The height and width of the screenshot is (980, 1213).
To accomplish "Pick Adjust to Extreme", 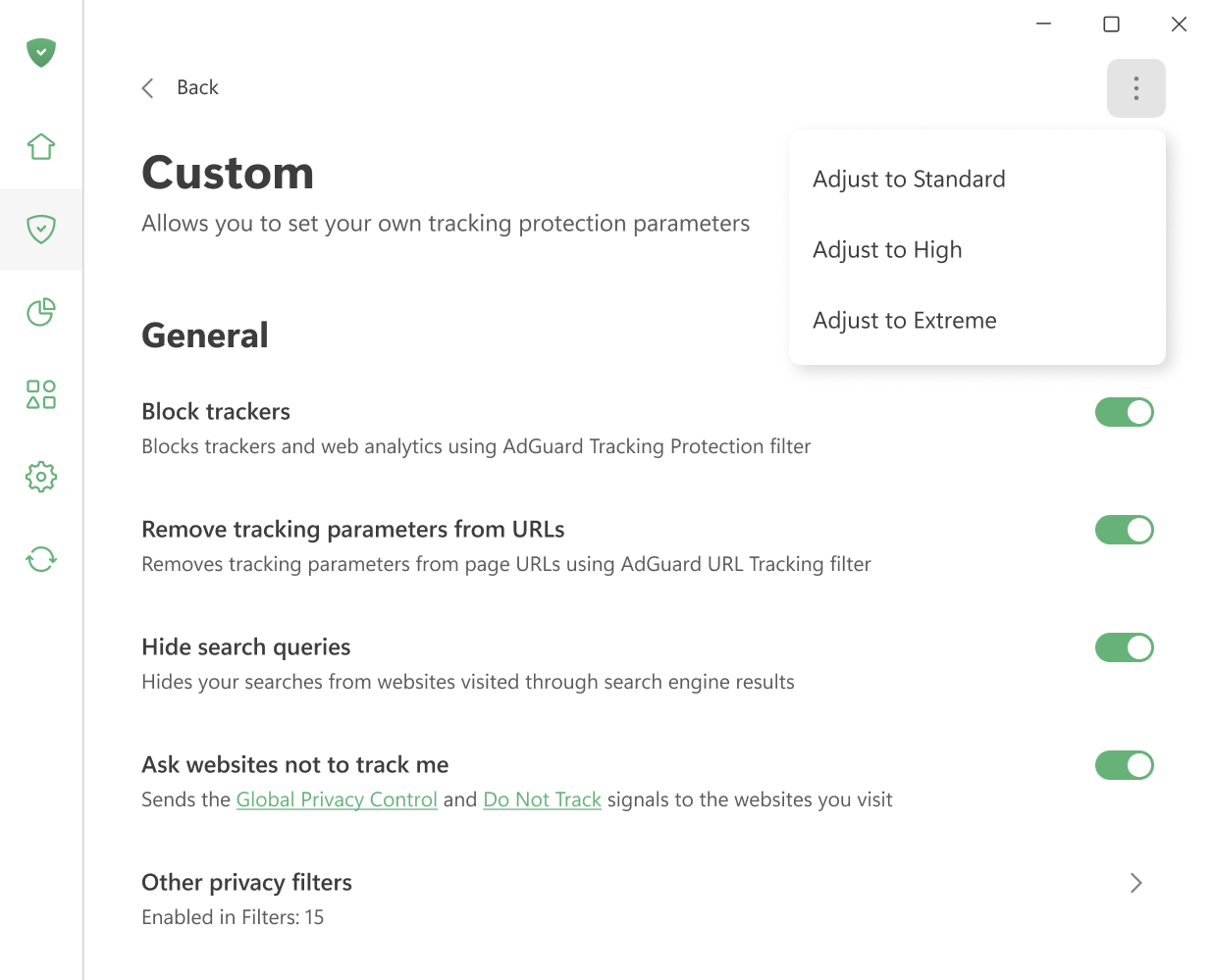I will 904,320.
